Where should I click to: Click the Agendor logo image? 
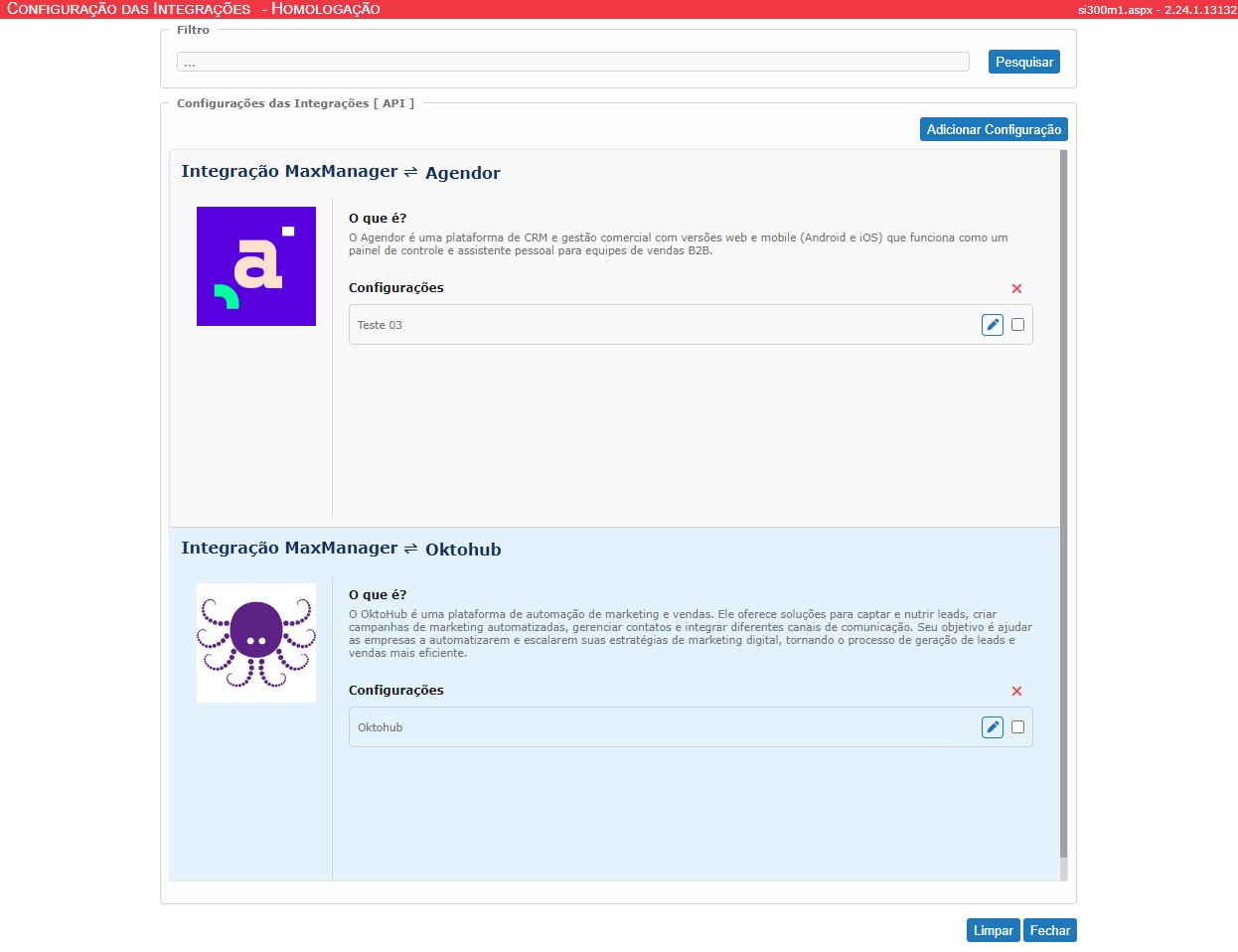point(256,266)
